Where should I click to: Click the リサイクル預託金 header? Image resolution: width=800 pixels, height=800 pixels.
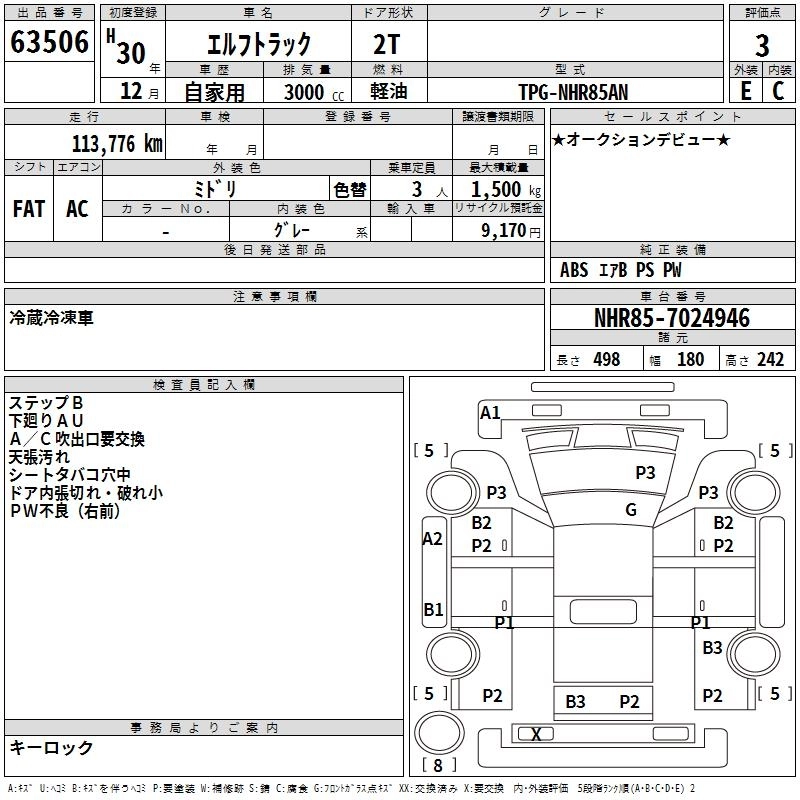[498, 208]
